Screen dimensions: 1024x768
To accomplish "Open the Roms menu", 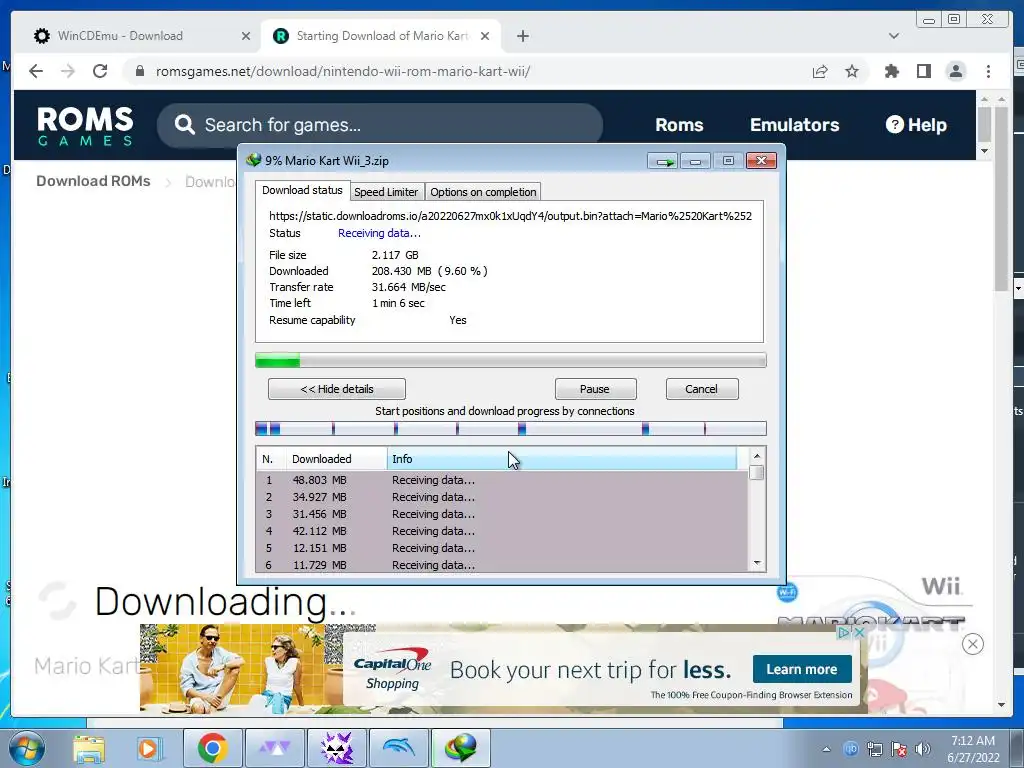I will tap(679, 125).
